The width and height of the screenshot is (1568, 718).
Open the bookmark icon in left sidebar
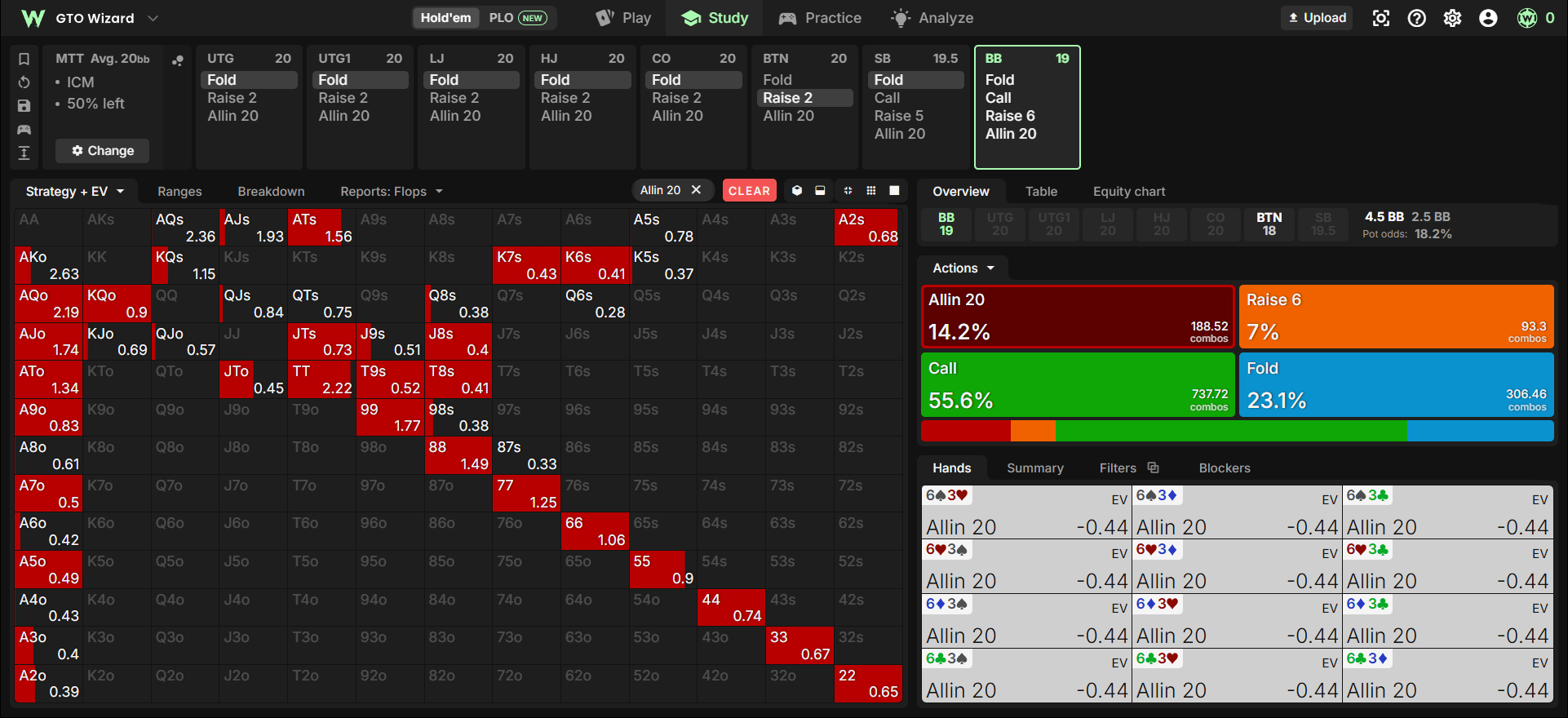(x=24, y=59)
